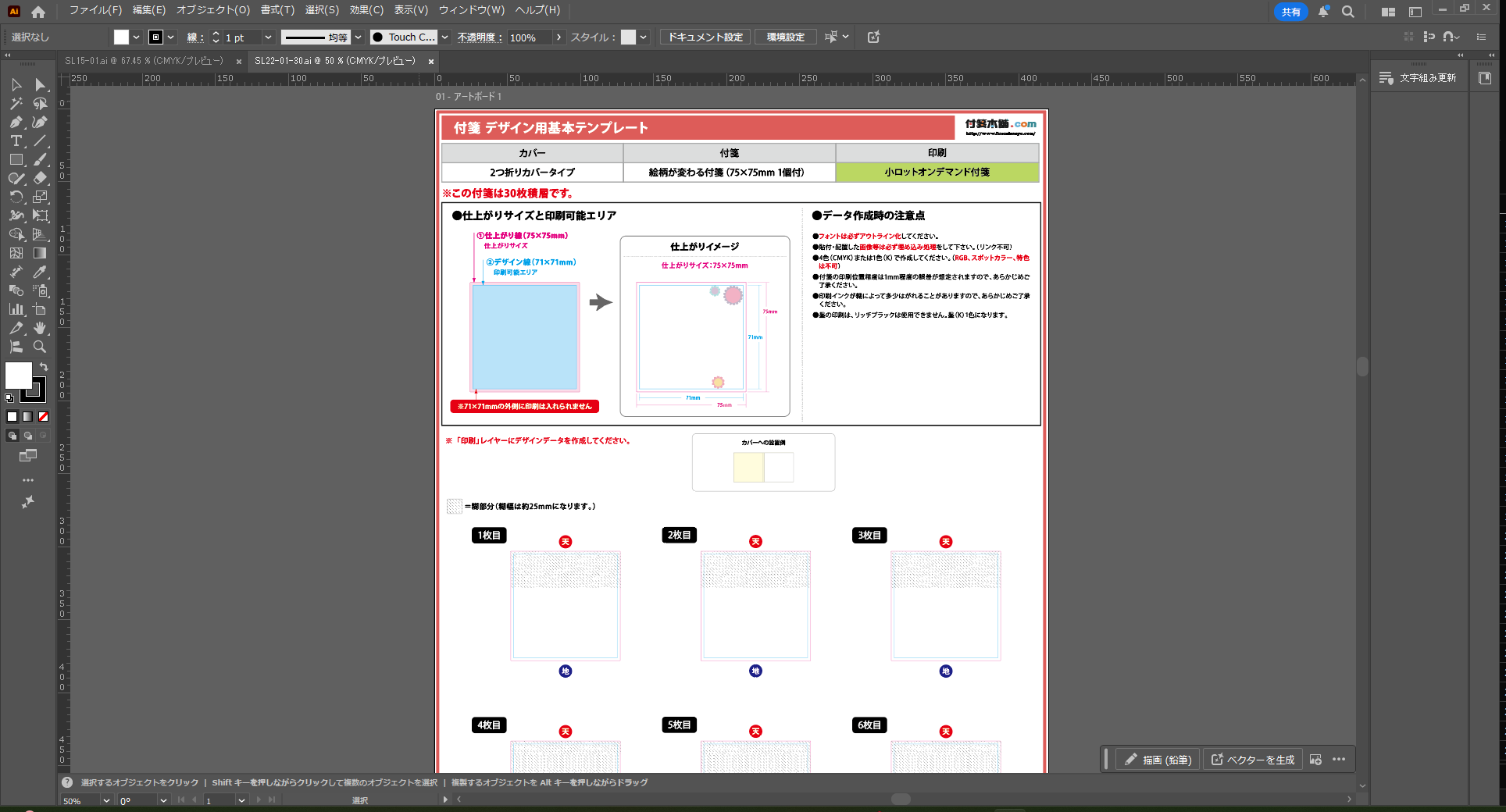Click the ドキュメント設定 button

click(705, 37)
